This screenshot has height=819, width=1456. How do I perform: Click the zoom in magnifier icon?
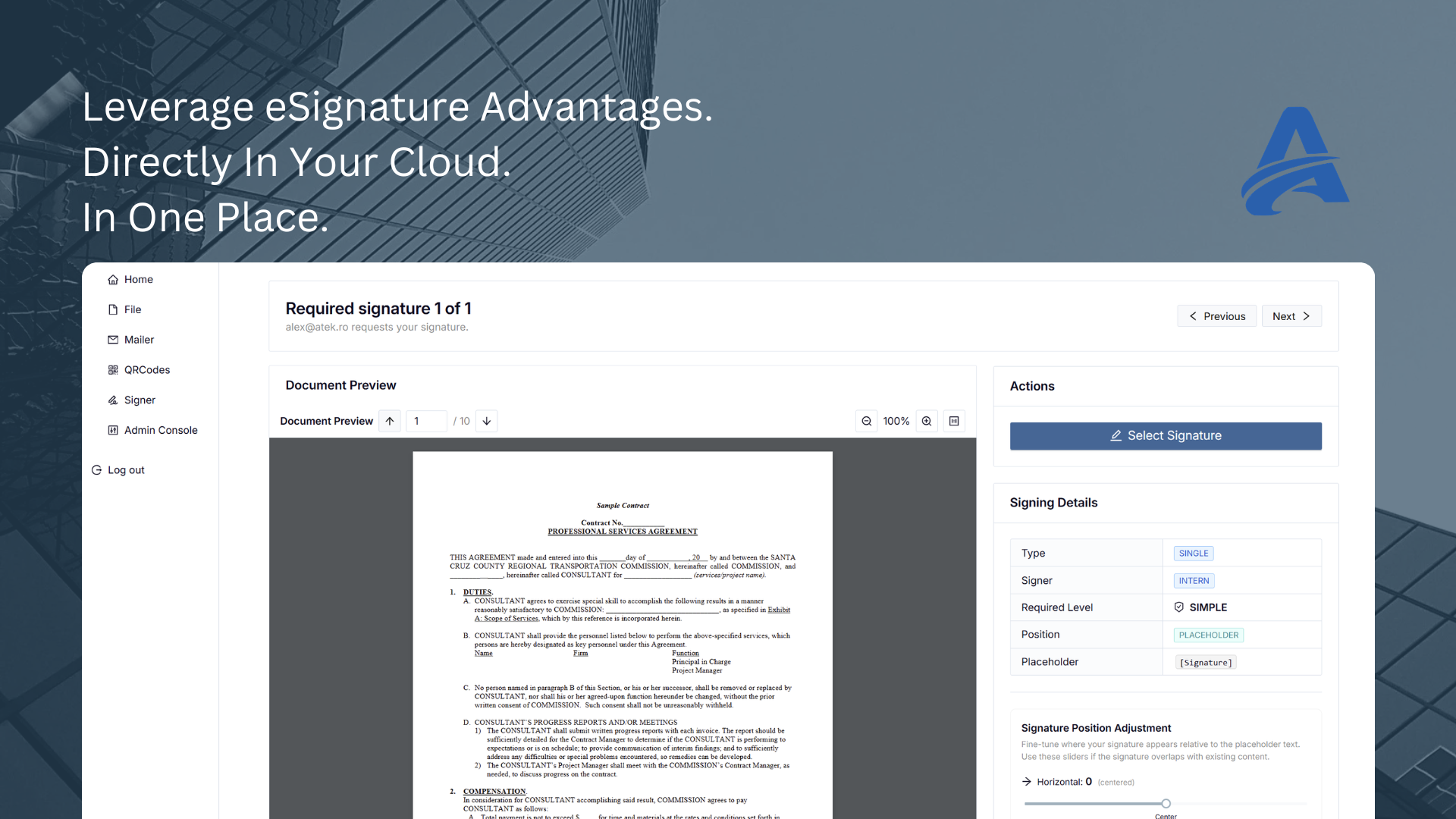[926, 421]
